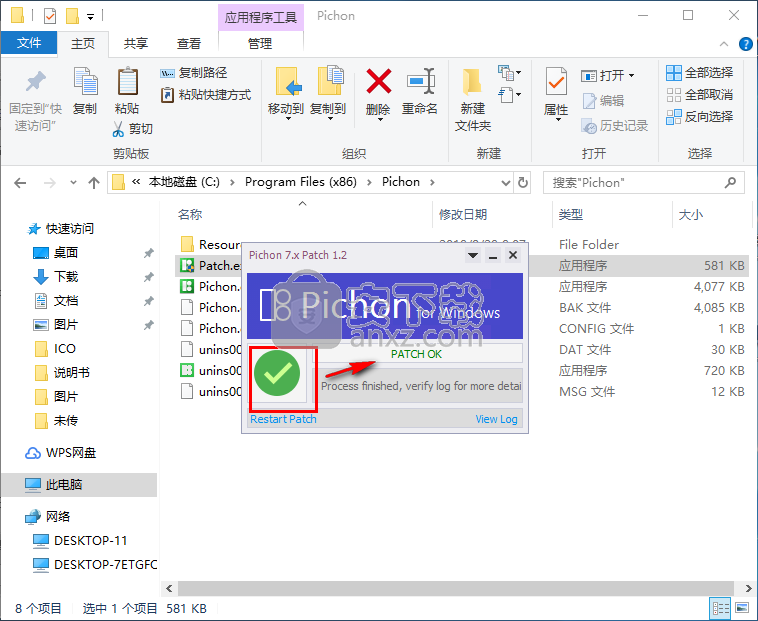Click Select All (全部选择)
The image size is (758, 621).
pyautogui.click(x=700, y=73)
